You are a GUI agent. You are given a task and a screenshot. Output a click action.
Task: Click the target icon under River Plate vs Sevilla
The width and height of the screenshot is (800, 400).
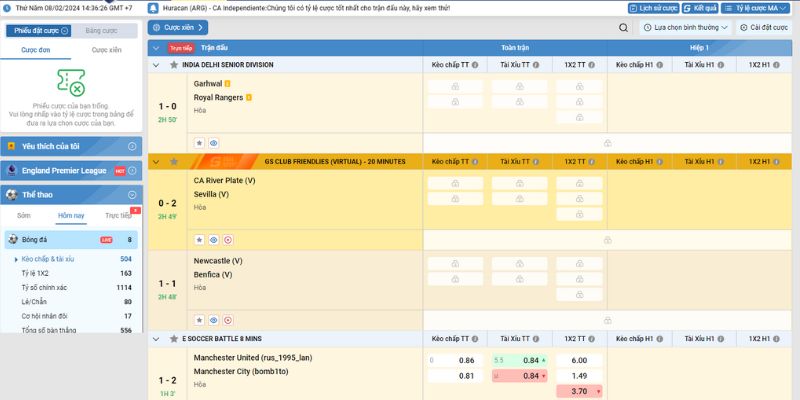coord(228,240)
